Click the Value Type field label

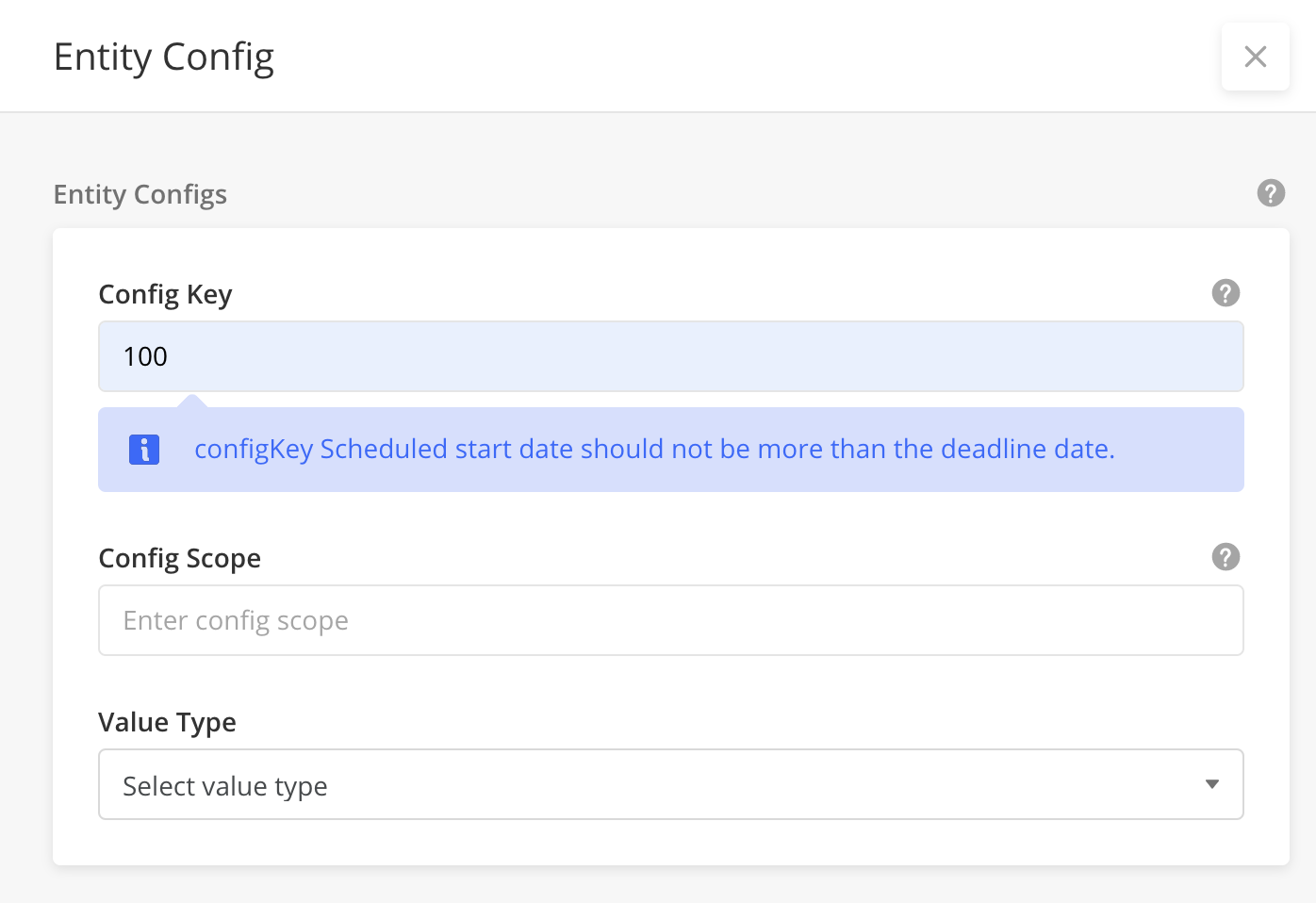tap(168, 722)
